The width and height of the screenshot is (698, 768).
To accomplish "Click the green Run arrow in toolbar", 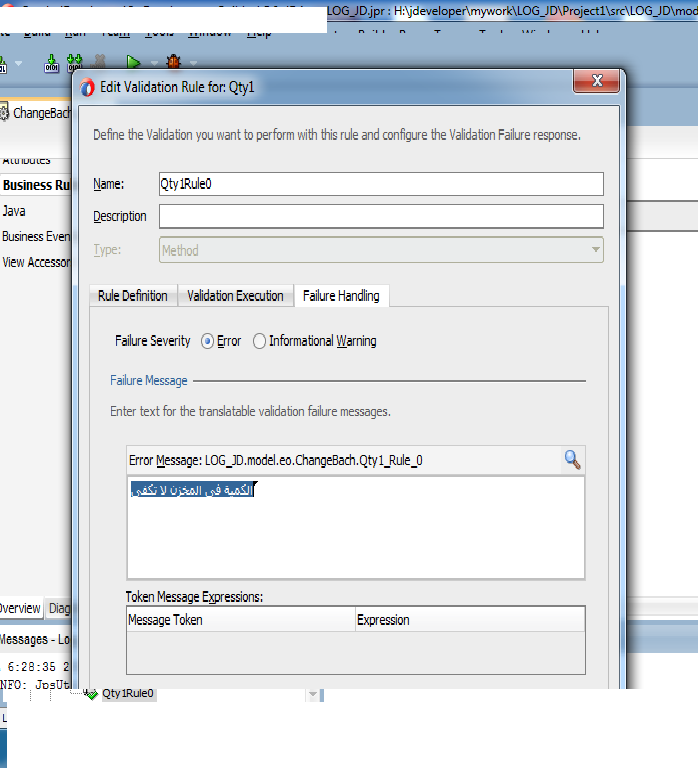I will 133,63.
